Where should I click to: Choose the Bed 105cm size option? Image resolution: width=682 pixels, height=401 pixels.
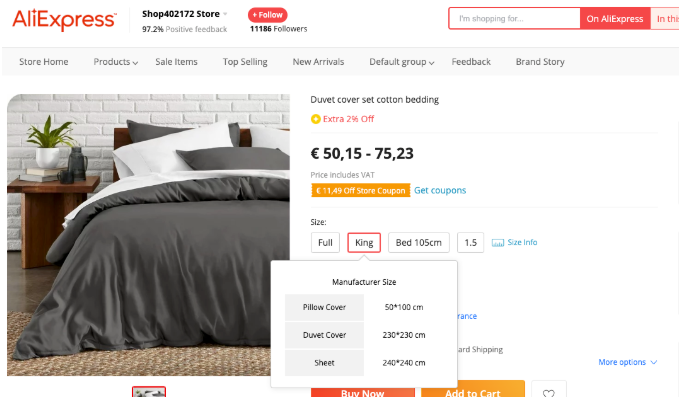tap(418, 243)
